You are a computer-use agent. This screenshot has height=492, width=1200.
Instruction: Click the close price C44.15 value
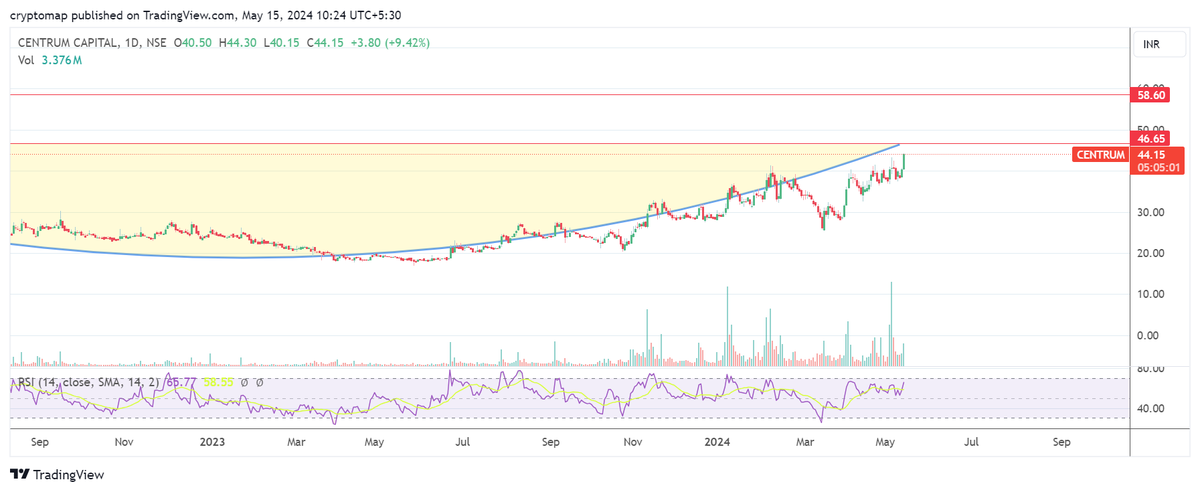325,43
